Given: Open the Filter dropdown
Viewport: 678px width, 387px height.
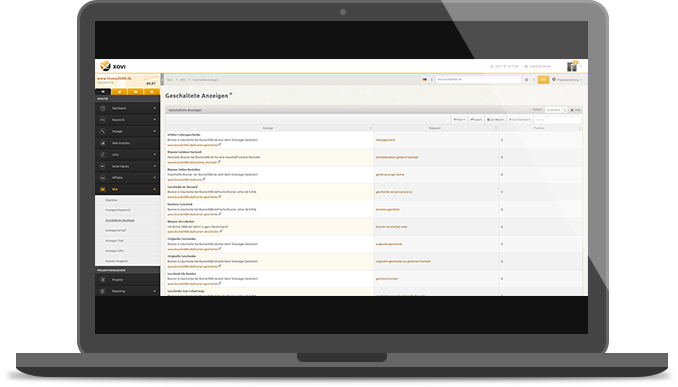Looking at the screenshot, I should pos(459,119).
